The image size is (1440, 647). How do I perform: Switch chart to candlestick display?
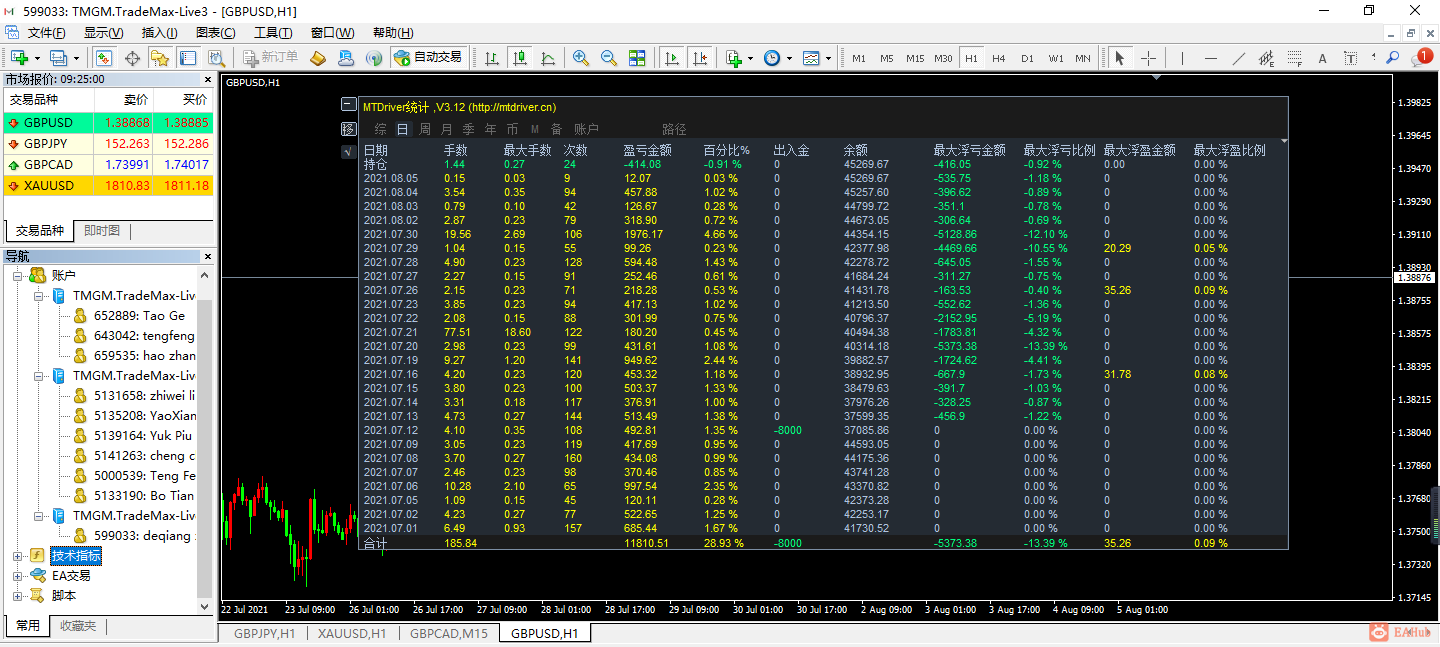pyautogui.click(x=519, y=58)
